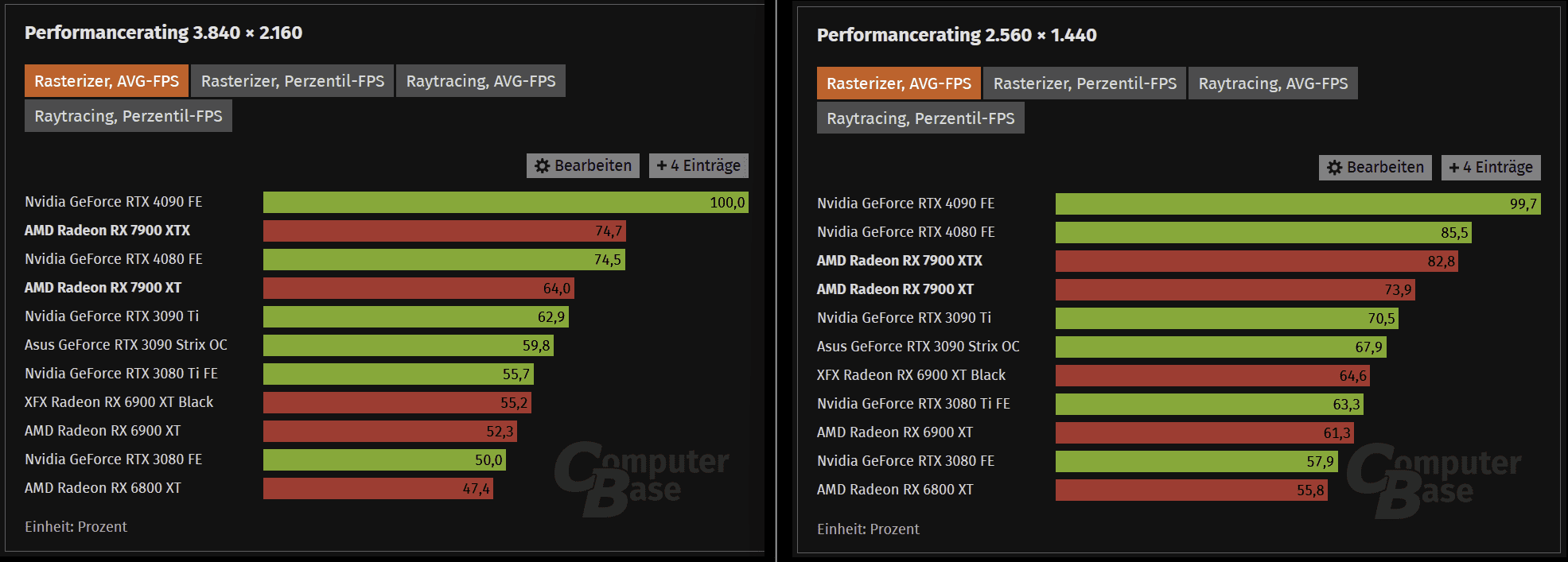The height and width of the screenshot is (562, 1568).
Task: Open Raytracing, Perzentil-FPS tab in 1440p chart
Action: pos(920,118)
